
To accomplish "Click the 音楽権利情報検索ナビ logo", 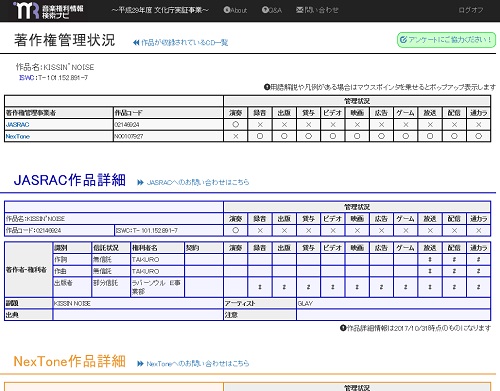I will coord(48,11).
